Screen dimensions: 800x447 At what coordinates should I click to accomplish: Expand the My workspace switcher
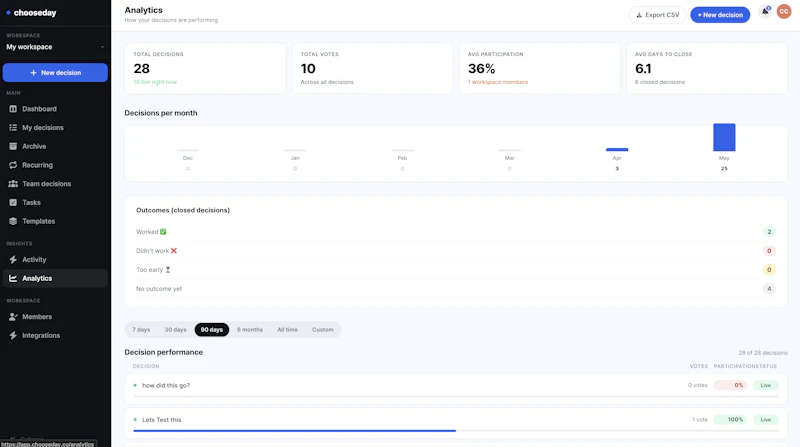pos(55,47)
